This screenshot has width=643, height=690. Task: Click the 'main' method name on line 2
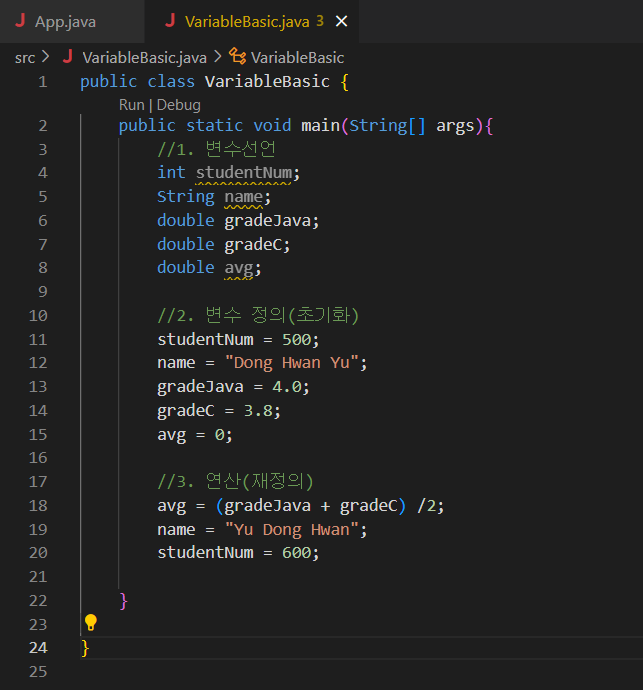coord(320,126)
